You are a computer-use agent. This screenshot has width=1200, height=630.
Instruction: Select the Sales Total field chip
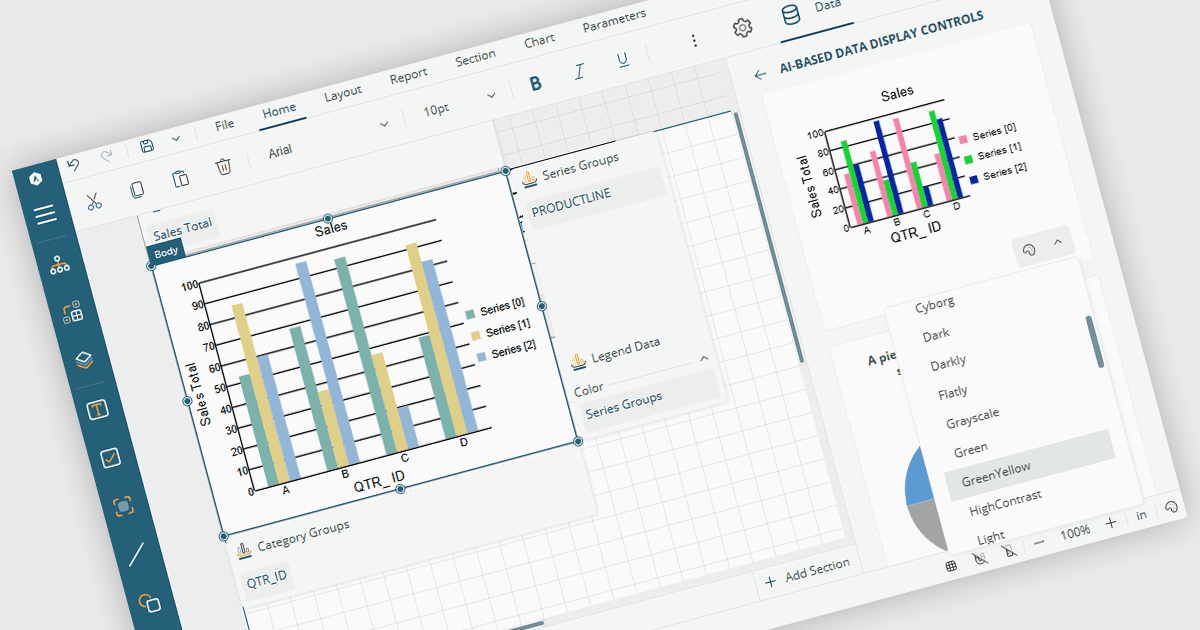click(181, 230)
